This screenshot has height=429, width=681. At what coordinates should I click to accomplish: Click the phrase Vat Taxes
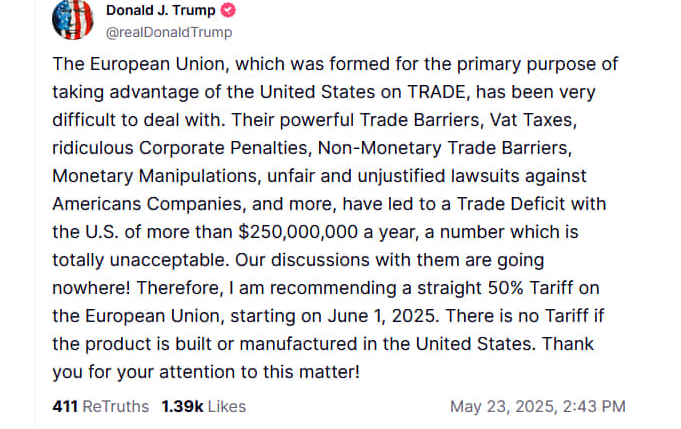(x=533, y=120)
